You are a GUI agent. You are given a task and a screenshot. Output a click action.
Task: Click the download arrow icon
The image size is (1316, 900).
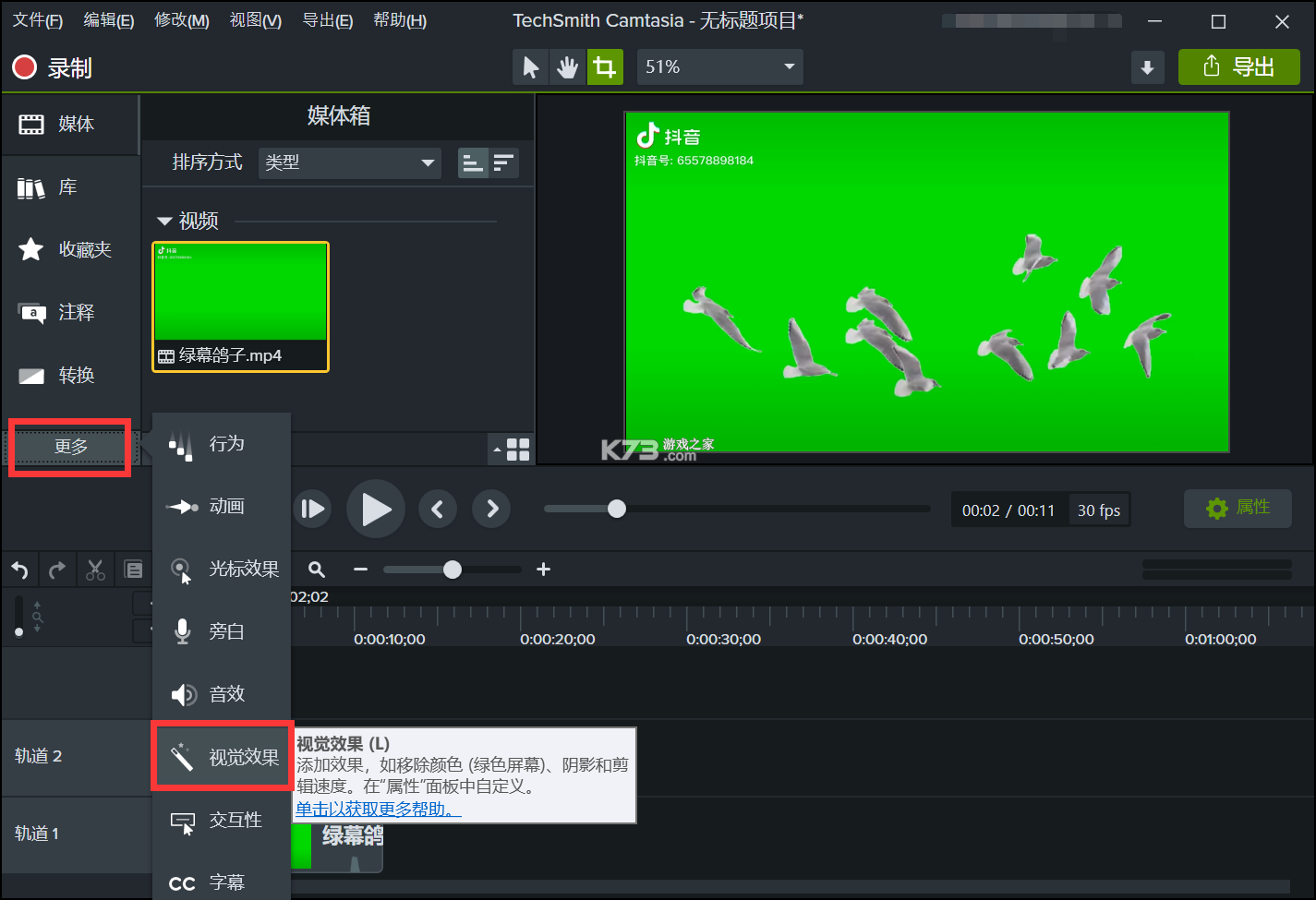[x=1147, y=67]
